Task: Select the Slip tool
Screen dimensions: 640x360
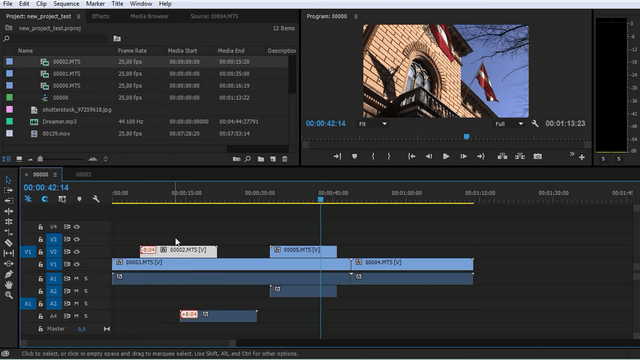Action: click(x=9, y=253)
